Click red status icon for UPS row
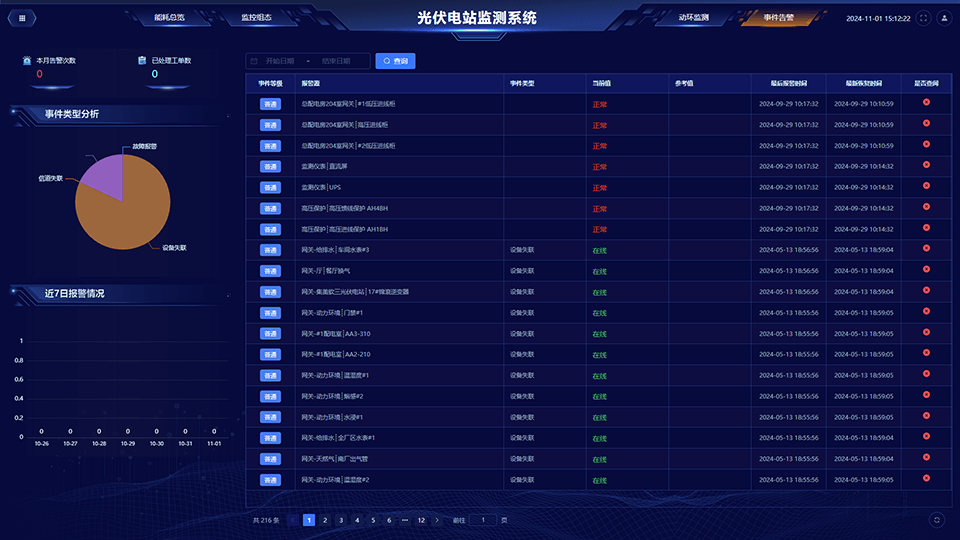 point(926,187)
